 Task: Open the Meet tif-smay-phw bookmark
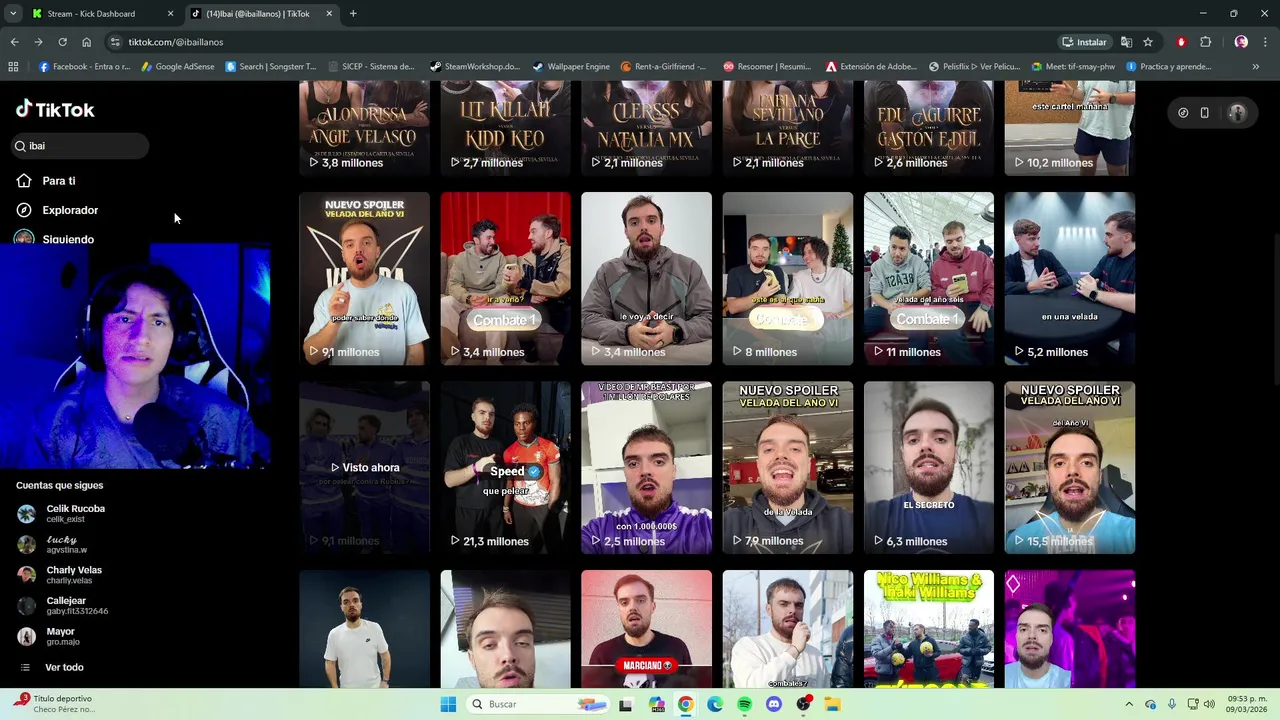click(x=1073, y=67)
